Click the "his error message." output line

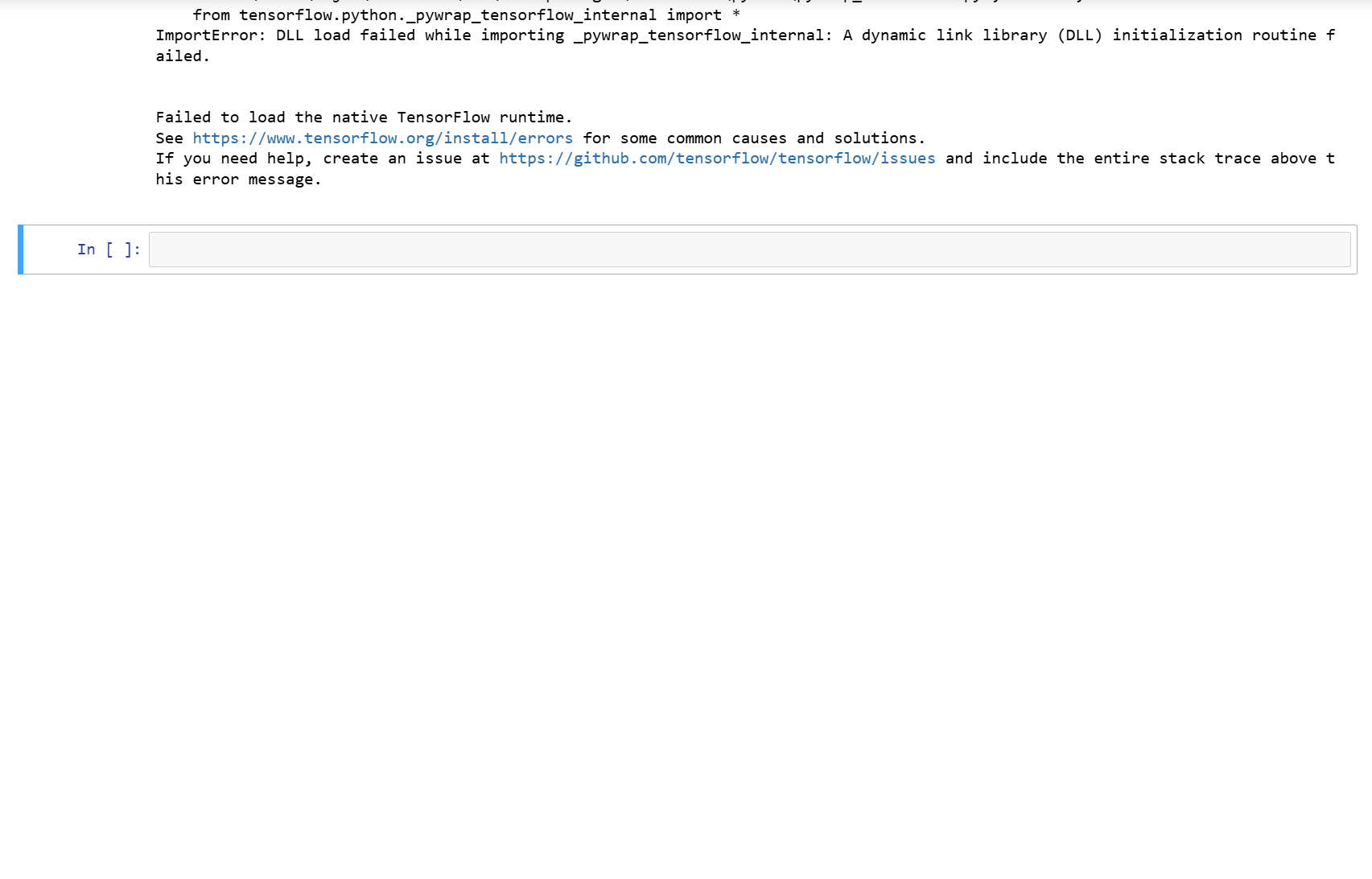click(x=238, y=180)
